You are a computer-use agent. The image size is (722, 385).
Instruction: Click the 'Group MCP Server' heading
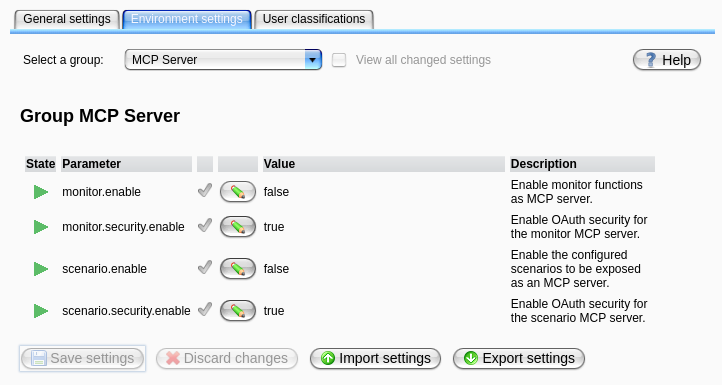tap(100, 116)
